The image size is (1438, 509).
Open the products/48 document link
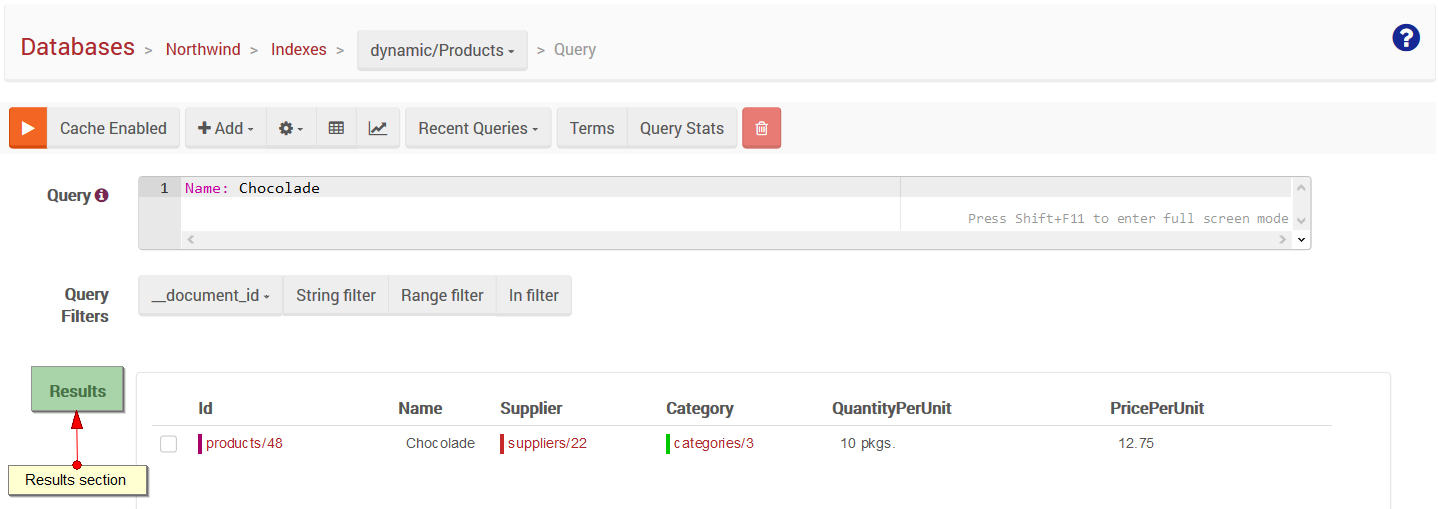pyautogui.click(x=244, y=443)
